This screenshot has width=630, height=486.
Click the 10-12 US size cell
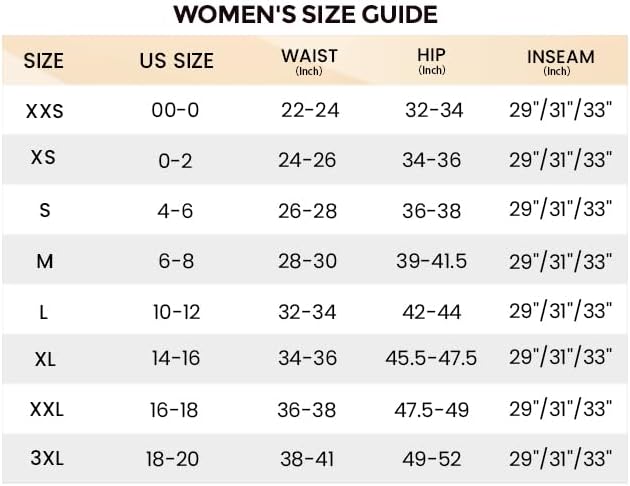(175, 312)
